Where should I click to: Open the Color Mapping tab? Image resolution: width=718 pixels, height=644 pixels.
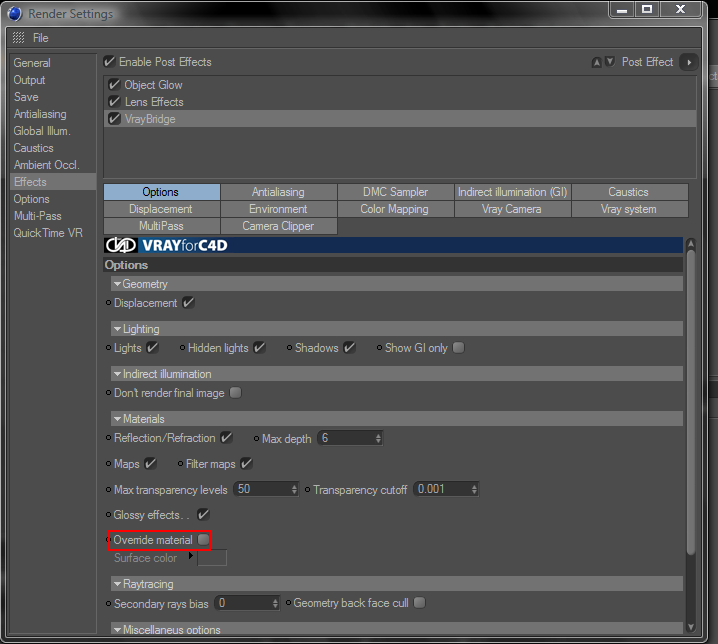point(396,209)
